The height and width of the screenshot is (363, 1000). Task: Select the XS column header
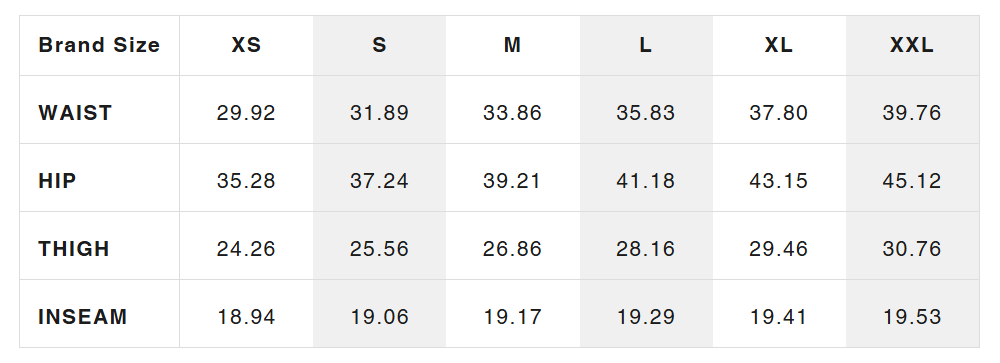coord(246,45)
